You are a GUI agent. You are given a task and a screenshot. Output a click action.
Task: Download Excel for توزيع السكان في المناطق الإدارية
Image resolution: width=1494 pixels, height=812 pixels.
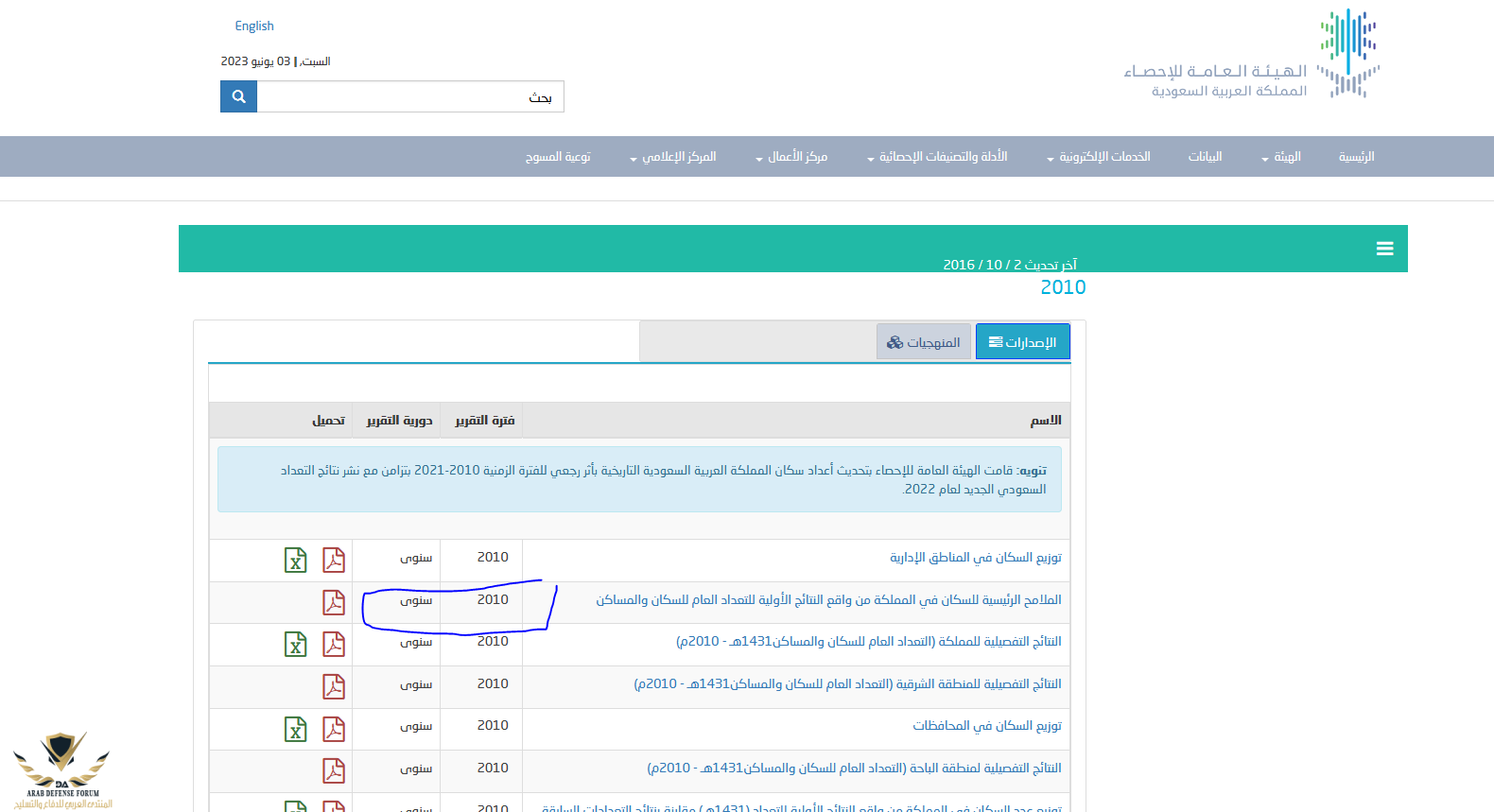coord(296,560)
